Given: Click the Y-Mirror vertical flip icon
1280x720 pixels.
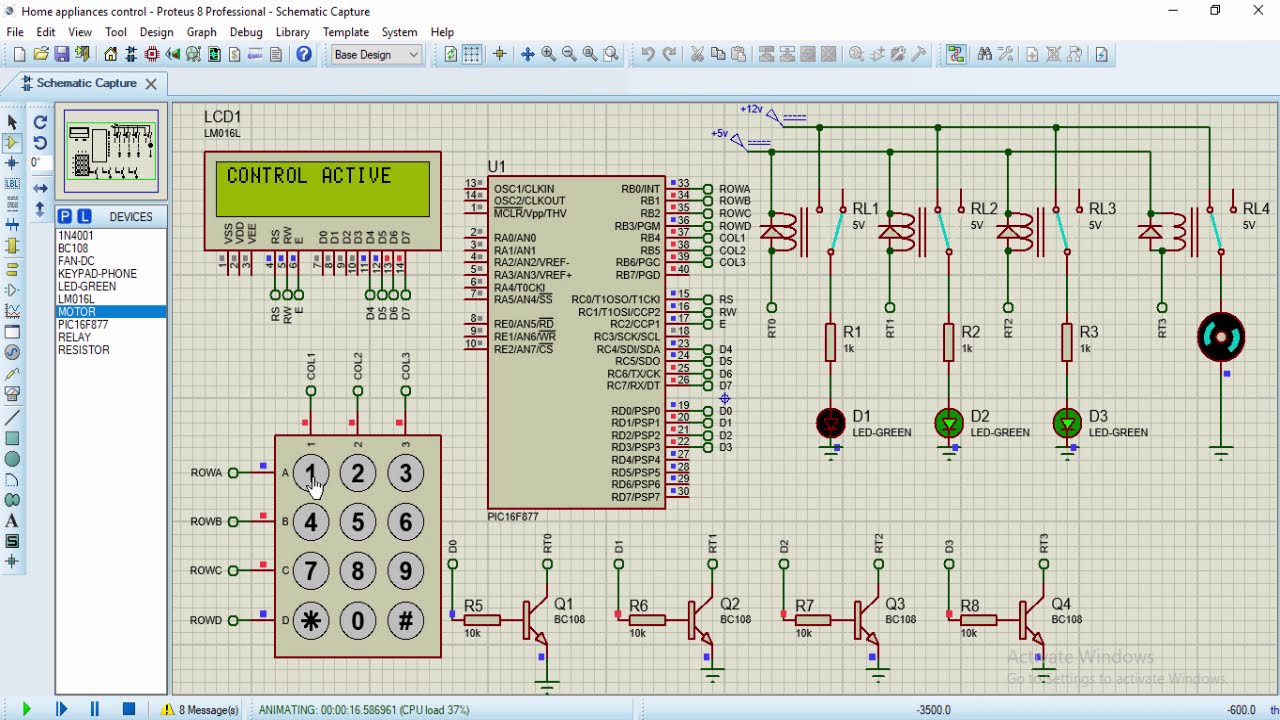Looking at the screenshot, I should tap(40, 209).
